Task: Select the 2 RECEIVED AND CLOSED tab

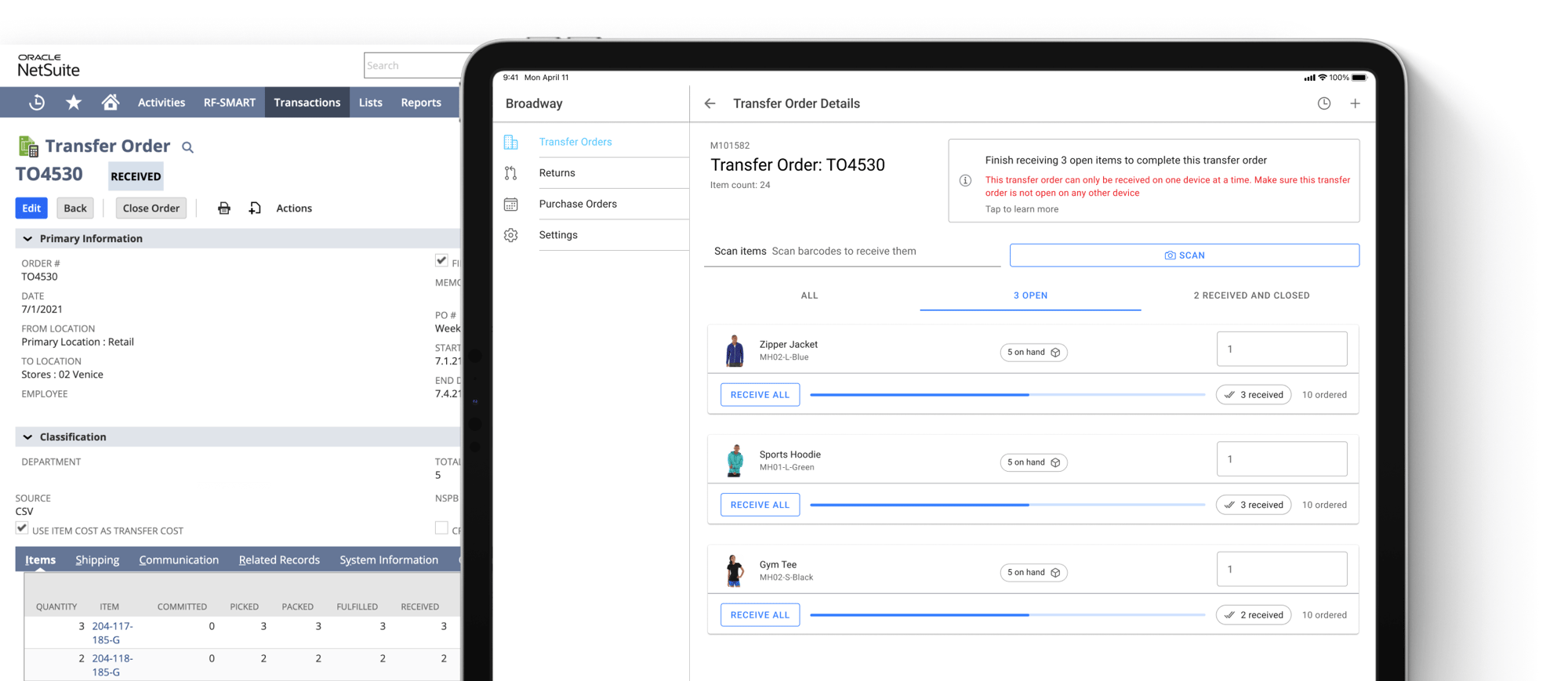Action: pyautogui.click(x=1251, y=295)
